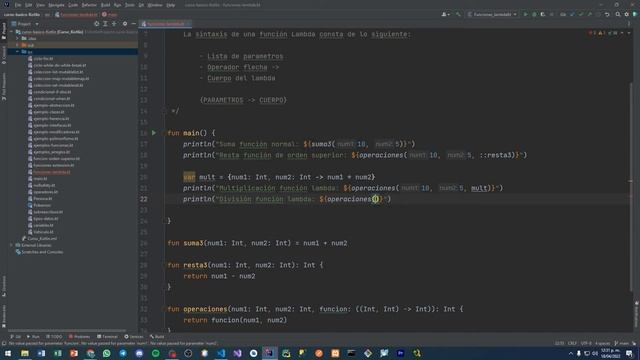This screenshot has width=640, height=360.
Task: Open Adobe Premiere from taskbar
Action: coord(400,353)
